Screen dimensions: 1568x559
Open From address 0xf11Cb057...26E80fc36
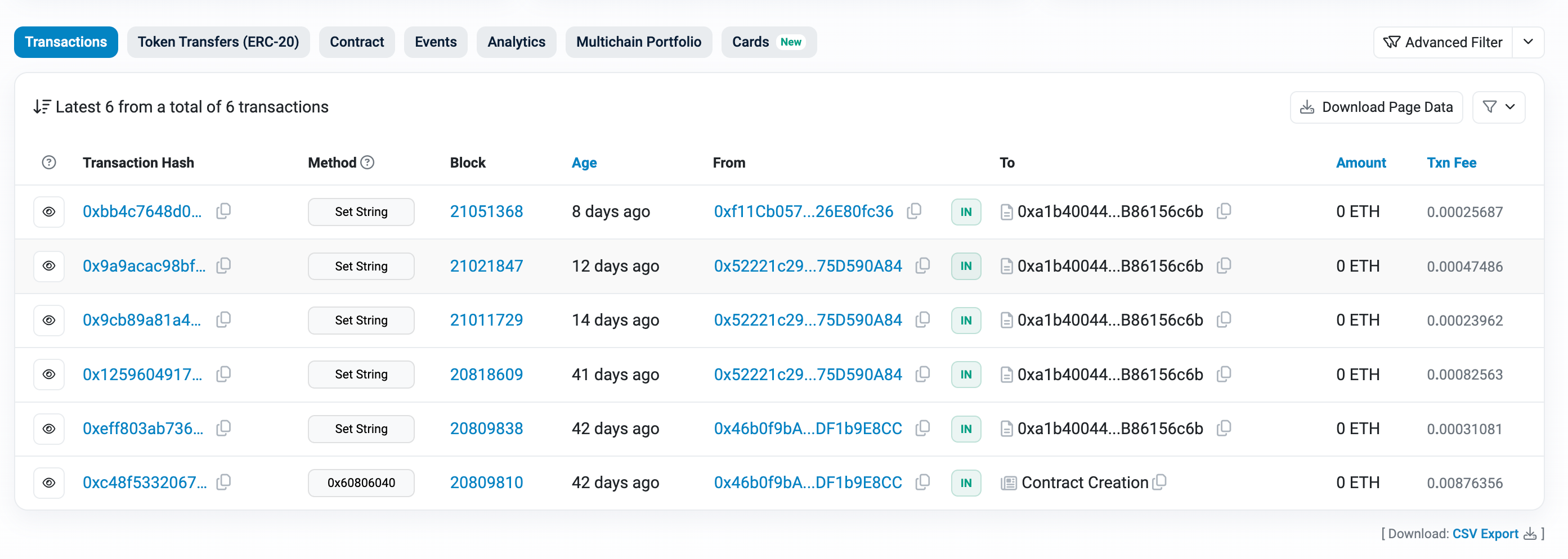(x=804, y=211)
